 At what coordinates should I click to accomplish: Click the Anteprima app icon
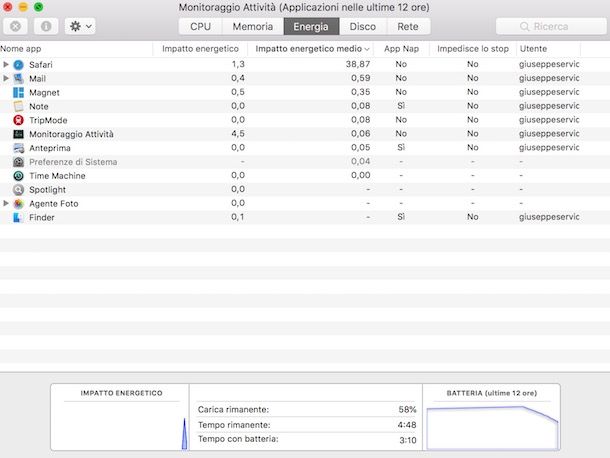click(18, 148)
